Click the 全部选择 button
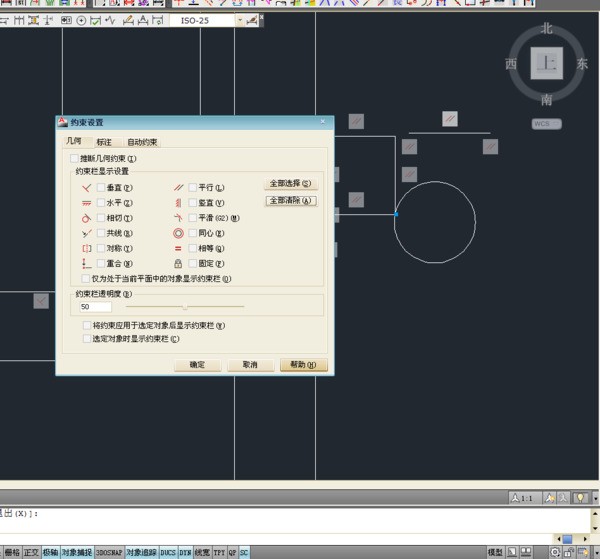600x559 pixels. 291,184
